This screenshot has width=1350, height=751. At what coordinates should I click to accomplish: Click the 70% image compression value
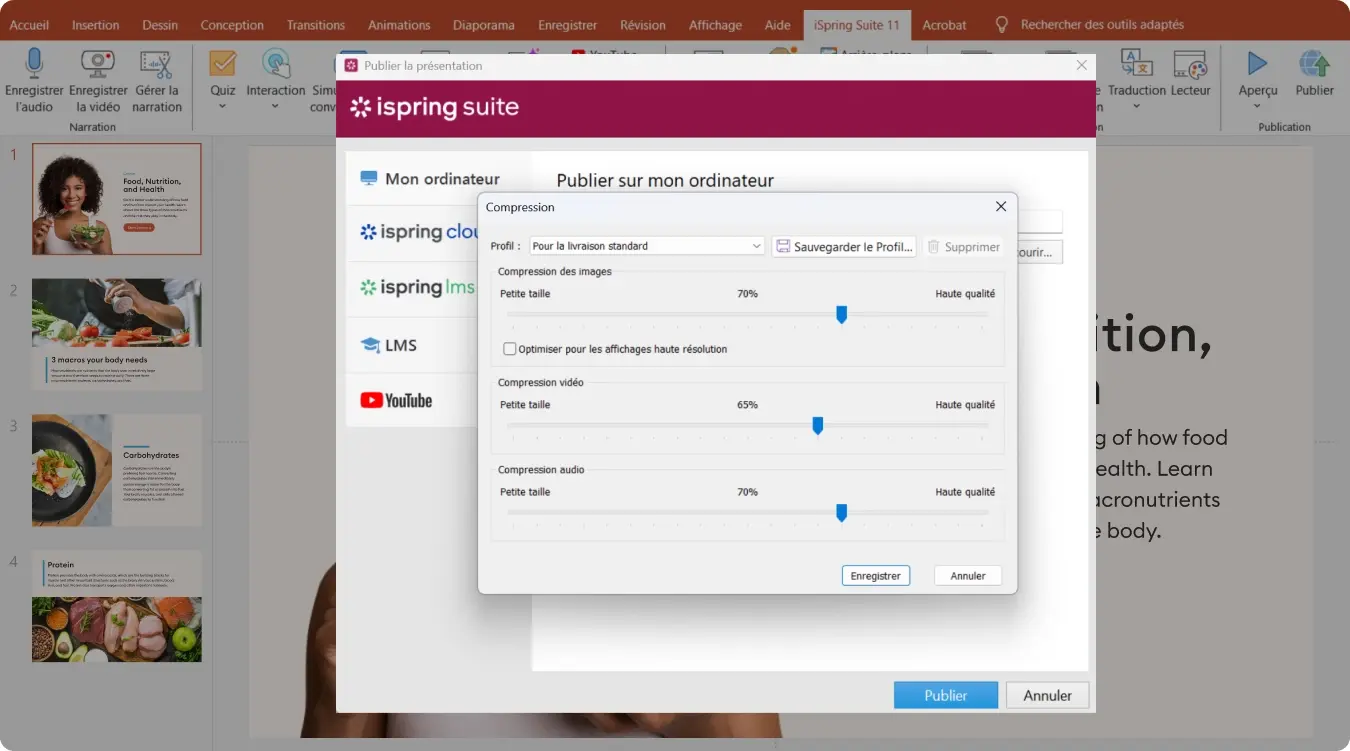(747, 294)
